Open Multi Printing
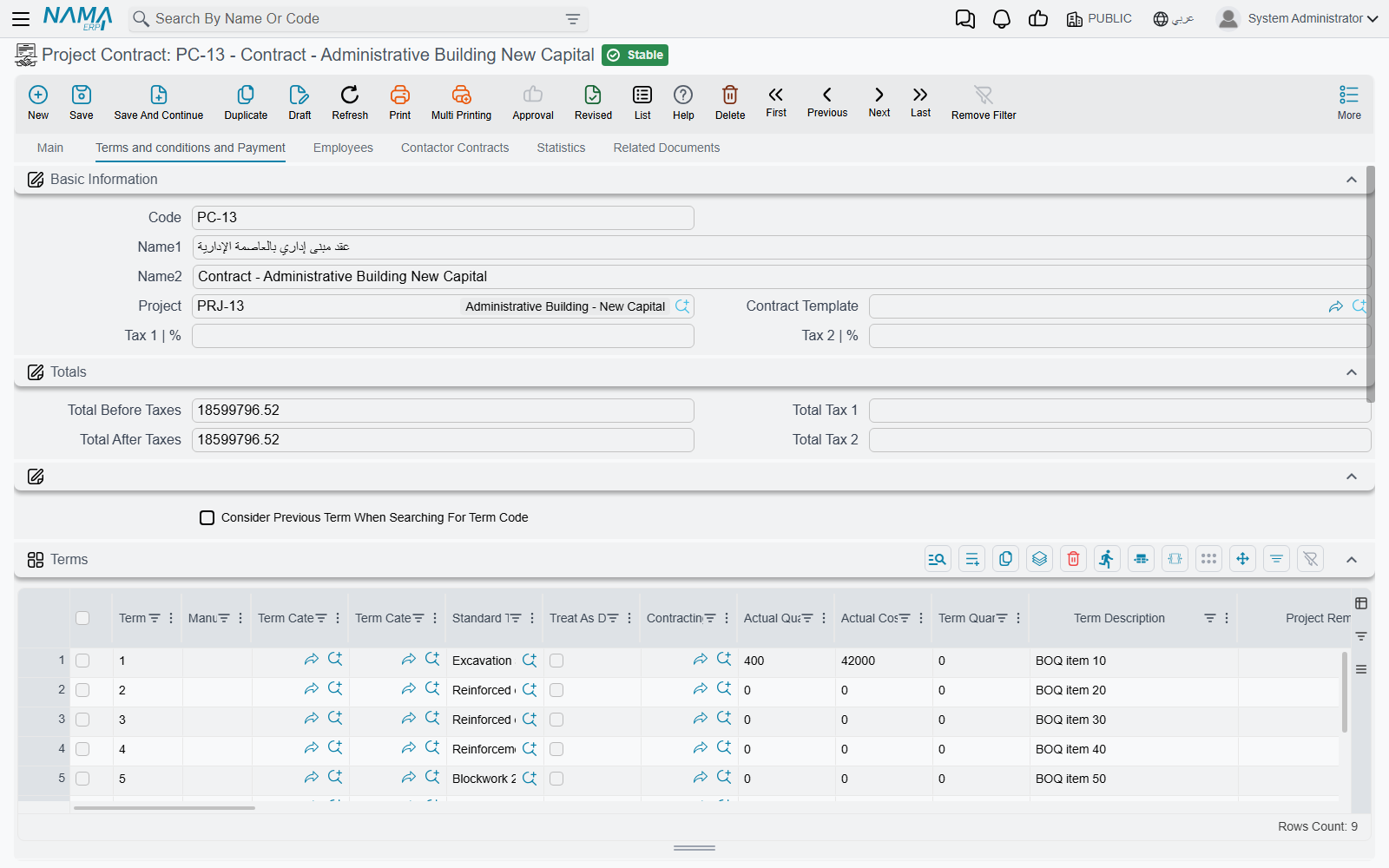Image resolution: width=1389 pixels, height=868 pixels. (461, 95)
